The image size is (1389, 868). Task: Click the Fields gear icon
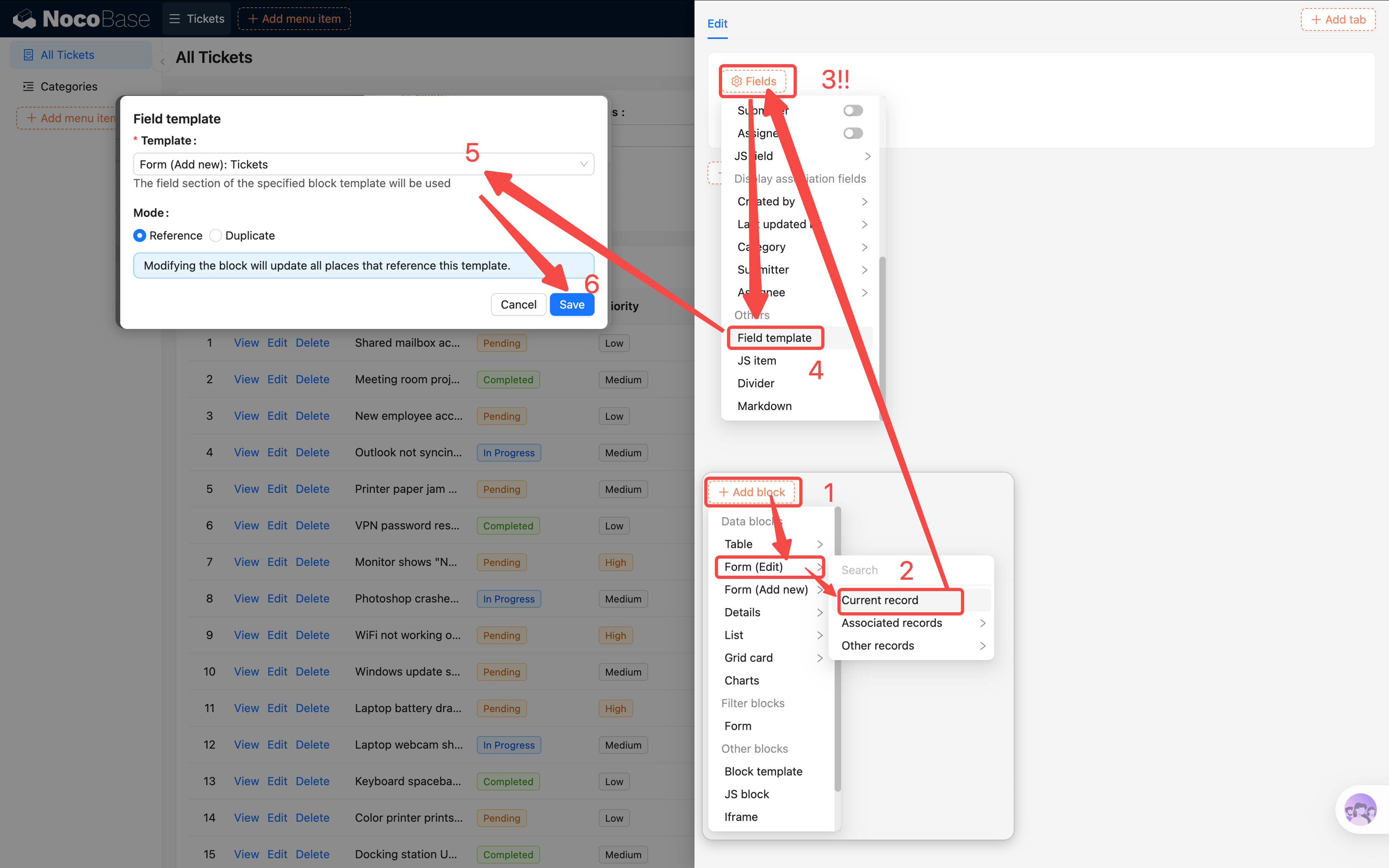(736, 82)
